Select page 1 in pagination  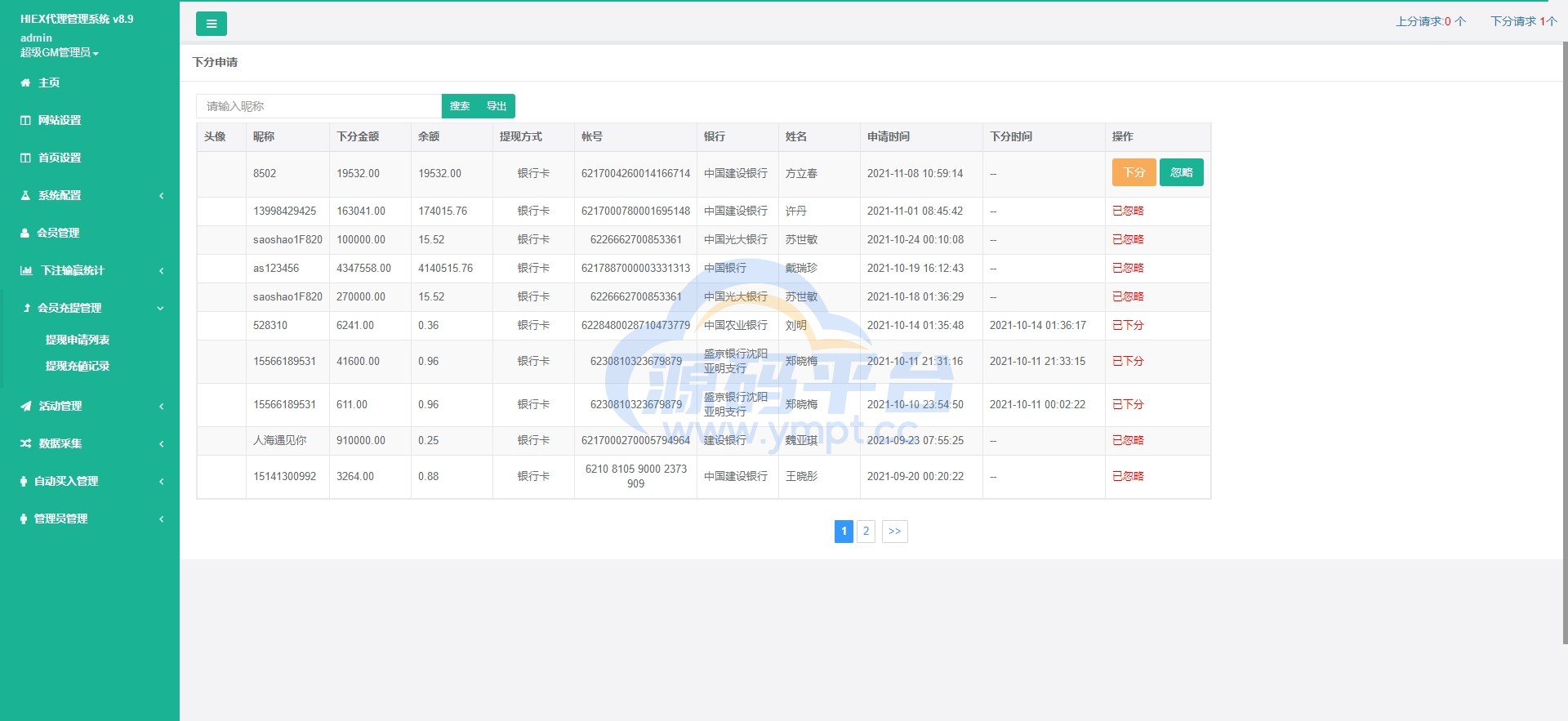tap(844, 532)
